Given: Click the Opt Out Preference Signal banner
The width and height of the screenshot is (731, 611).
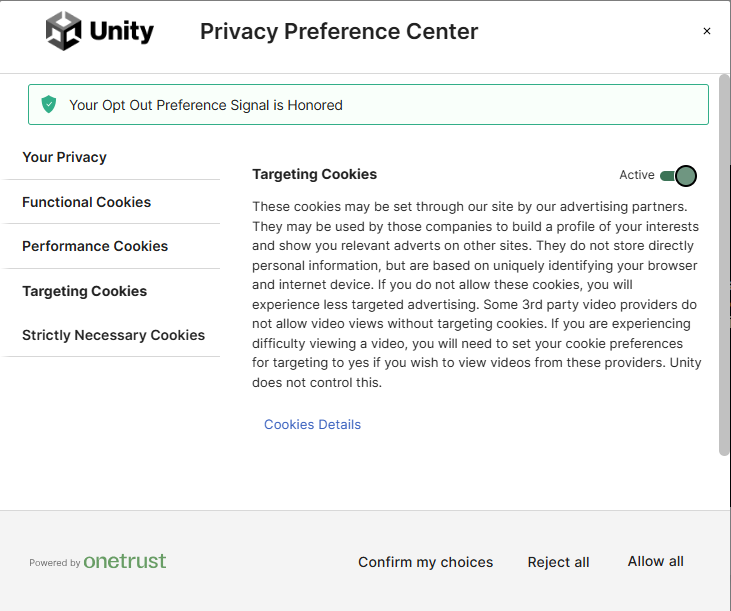Looking at the screenshot, I should pos(368,105).
